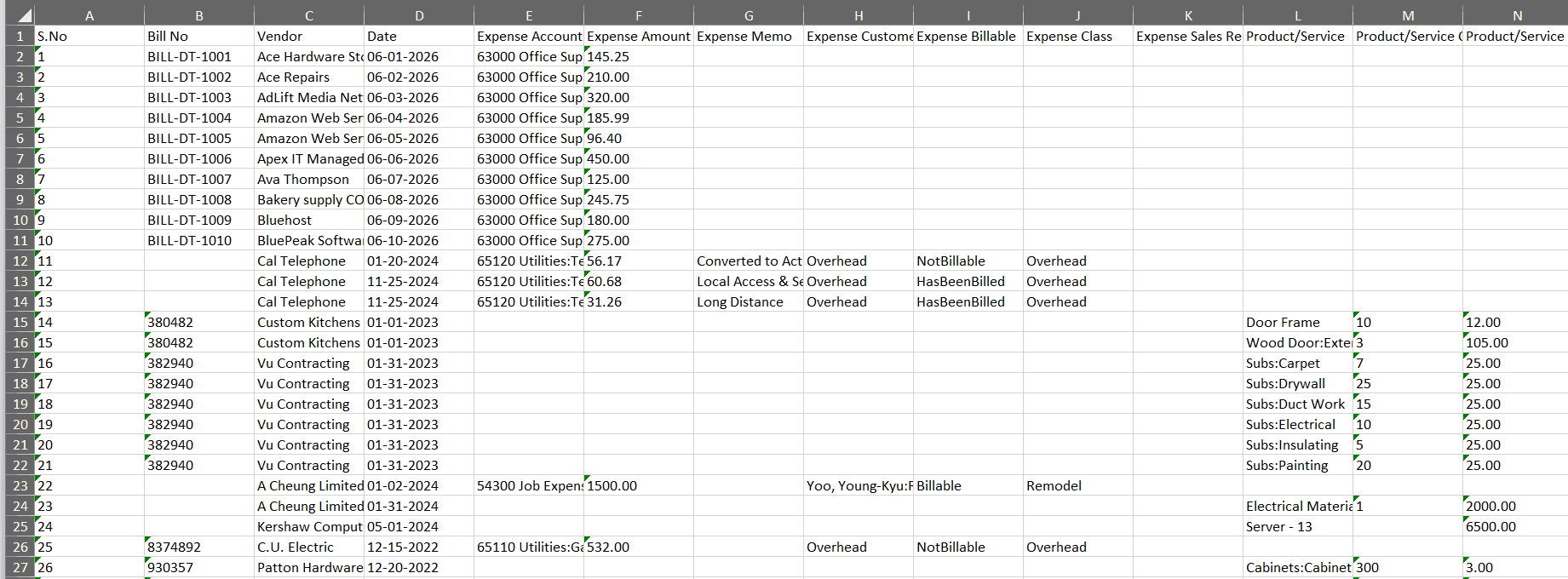This screenshot has height=579, width=1568.
Task: Select cell BILL-DT-1005
Action: pos(199,138)
